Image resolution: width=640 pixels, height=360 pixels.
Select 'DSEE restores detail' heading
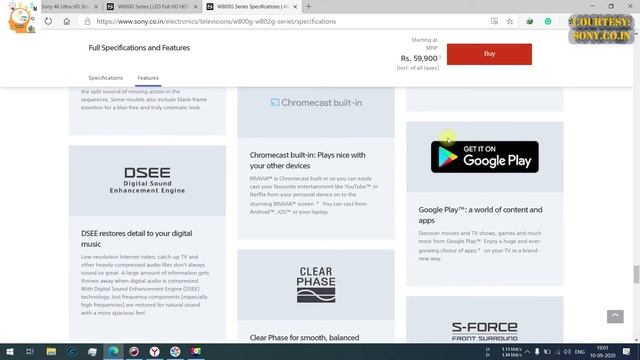point(136,238)
